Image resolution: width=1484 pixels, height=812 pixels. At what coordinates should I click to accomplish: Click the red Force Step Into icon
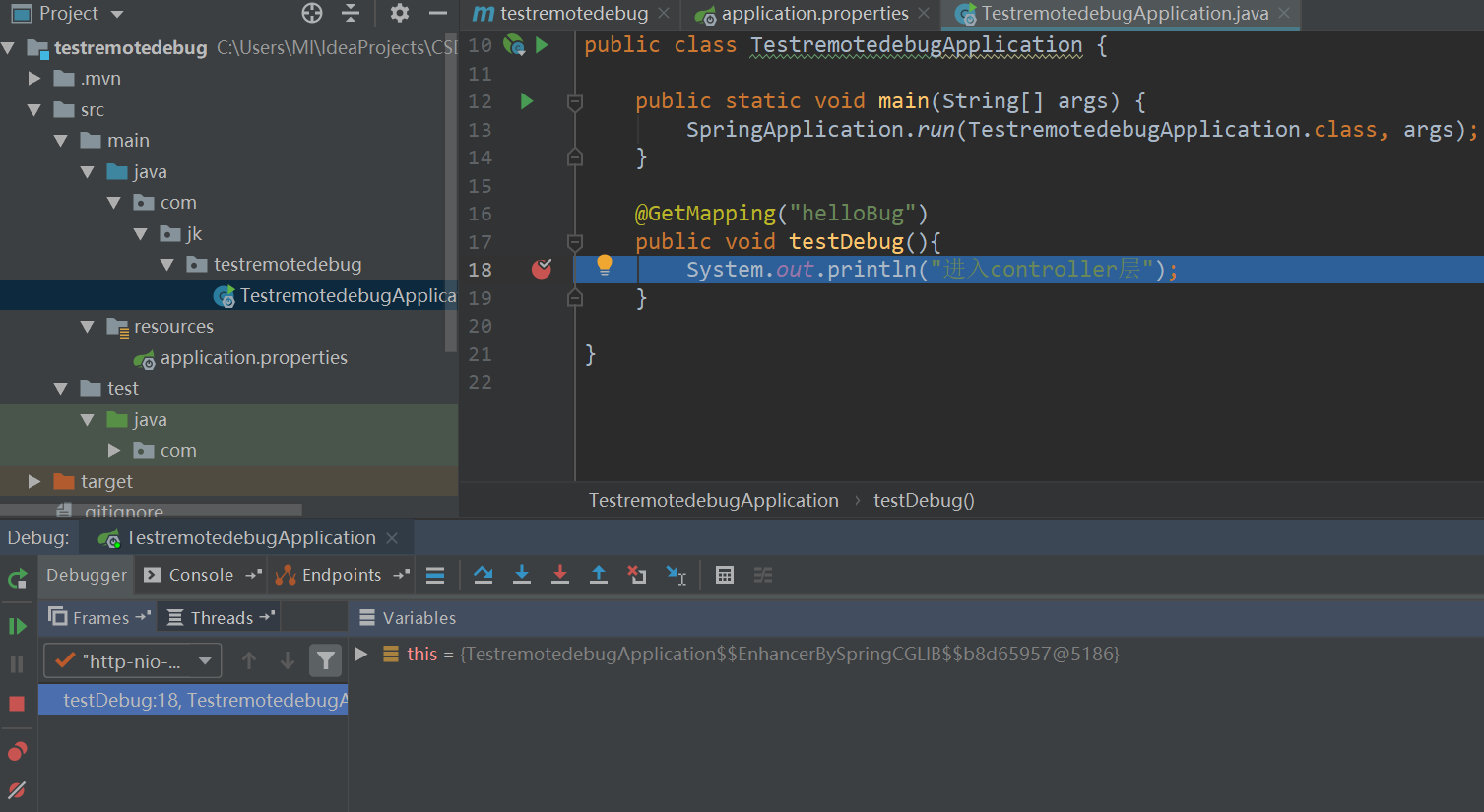[560, 575]
